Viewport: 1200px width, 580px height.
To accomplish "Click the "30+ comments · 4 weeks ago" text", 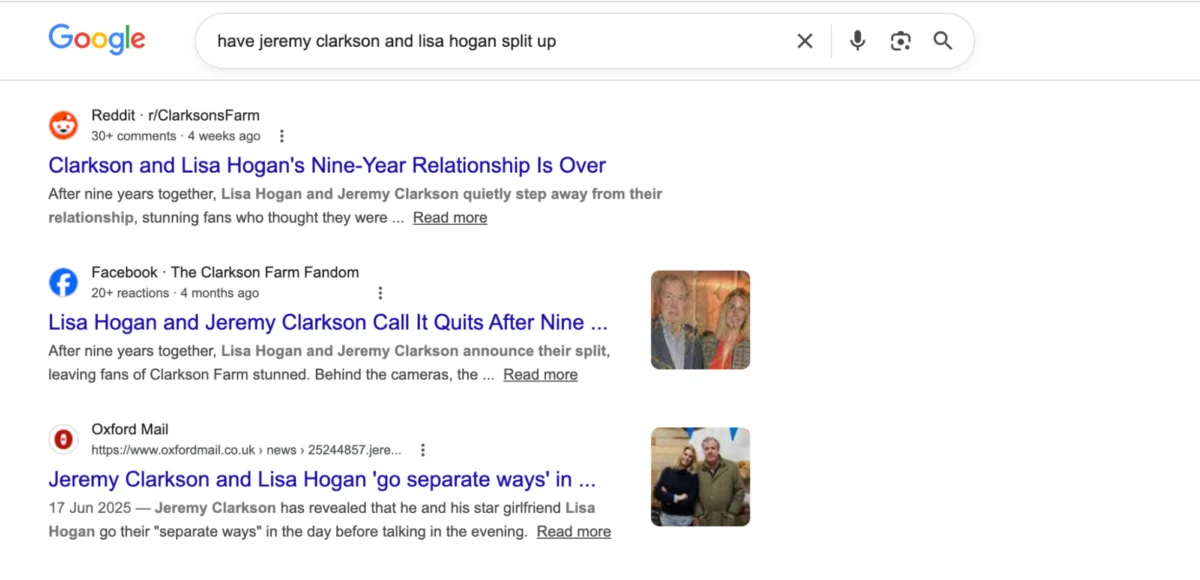I will pos(176,136).
